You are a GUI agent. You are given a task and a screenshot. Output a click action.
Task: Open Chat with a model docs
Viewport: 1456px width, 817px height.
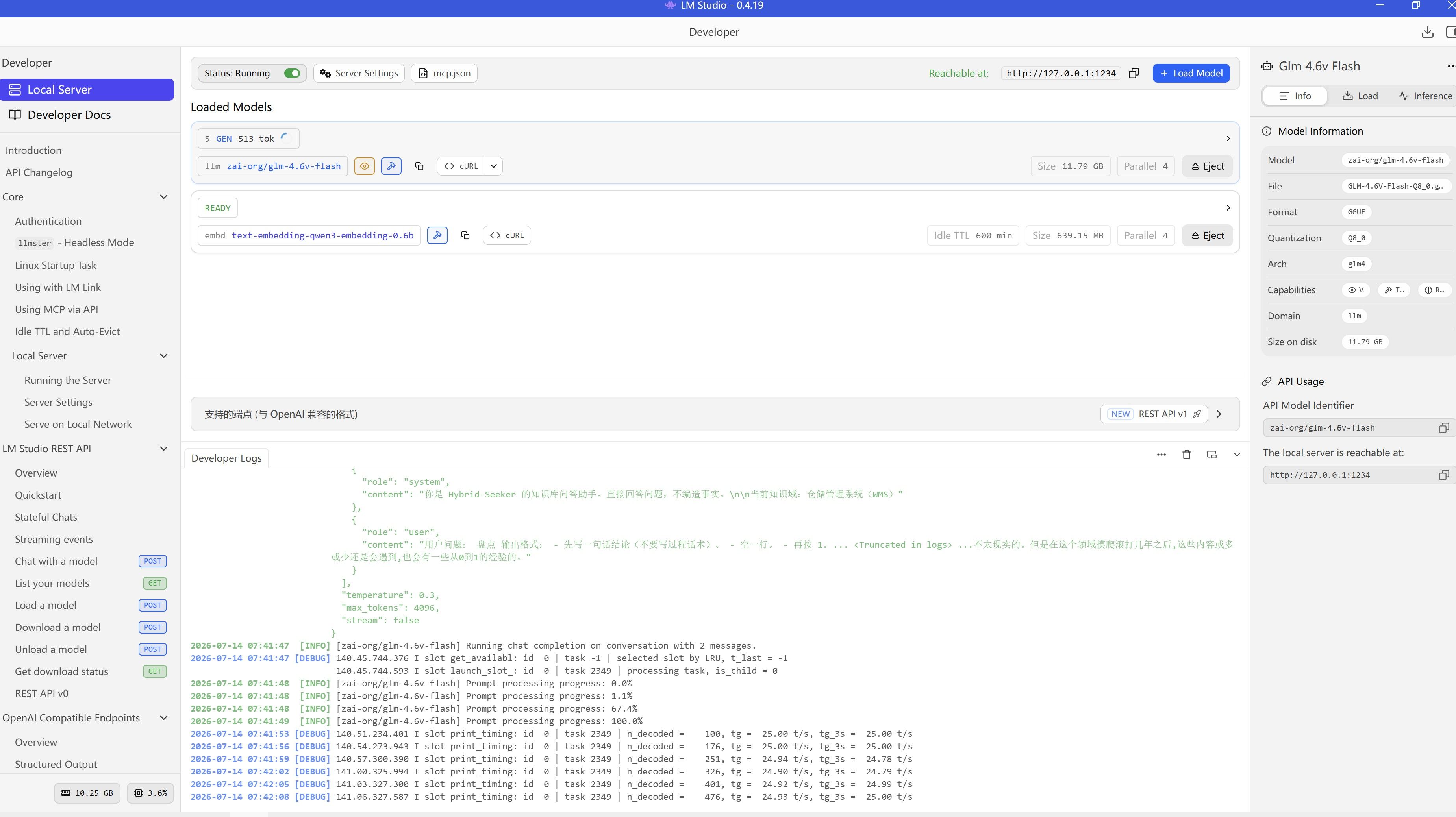pyautogui.click(x=56, y=561)
